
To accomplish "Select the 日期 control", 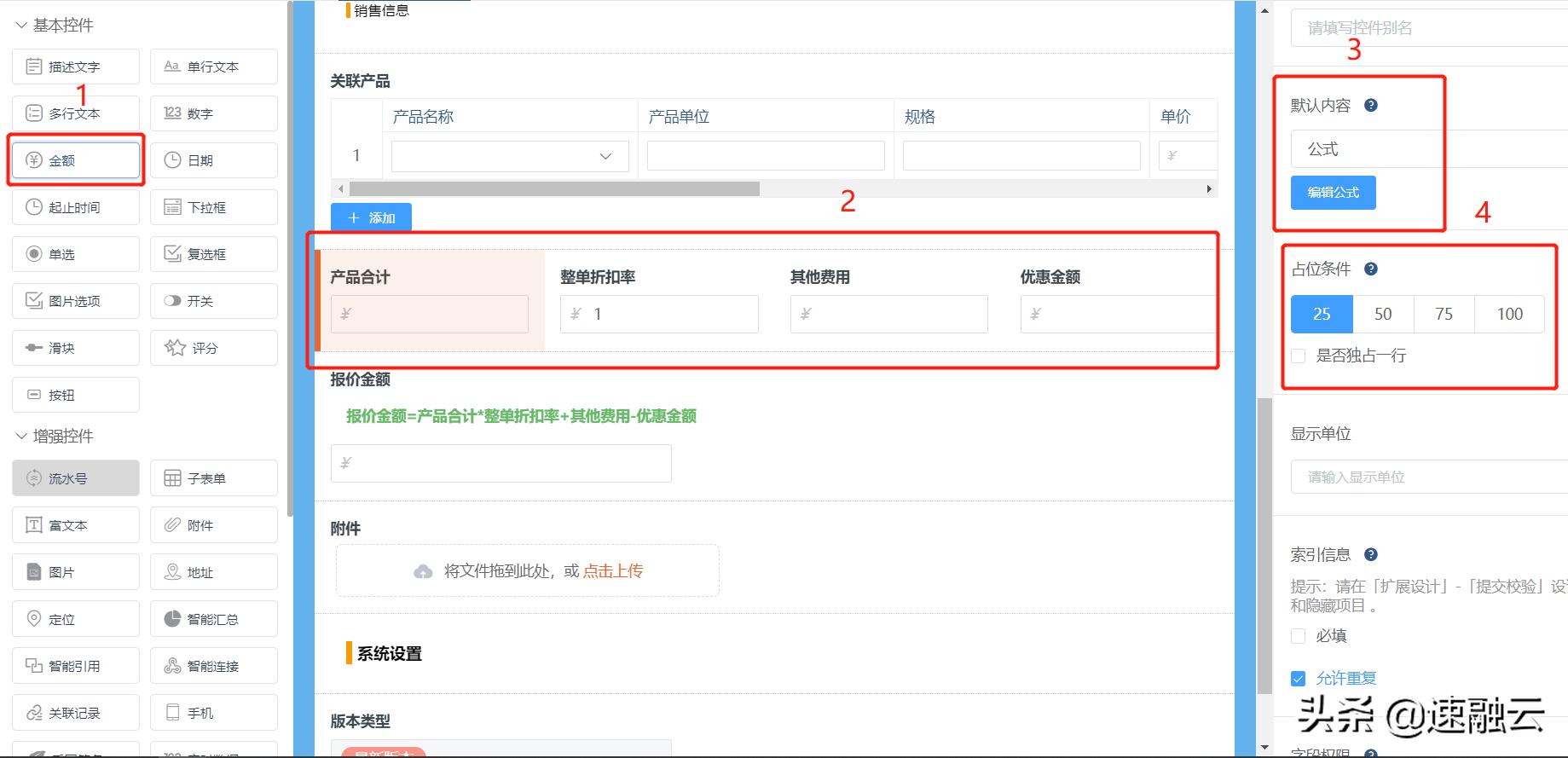I will (214, 160).
